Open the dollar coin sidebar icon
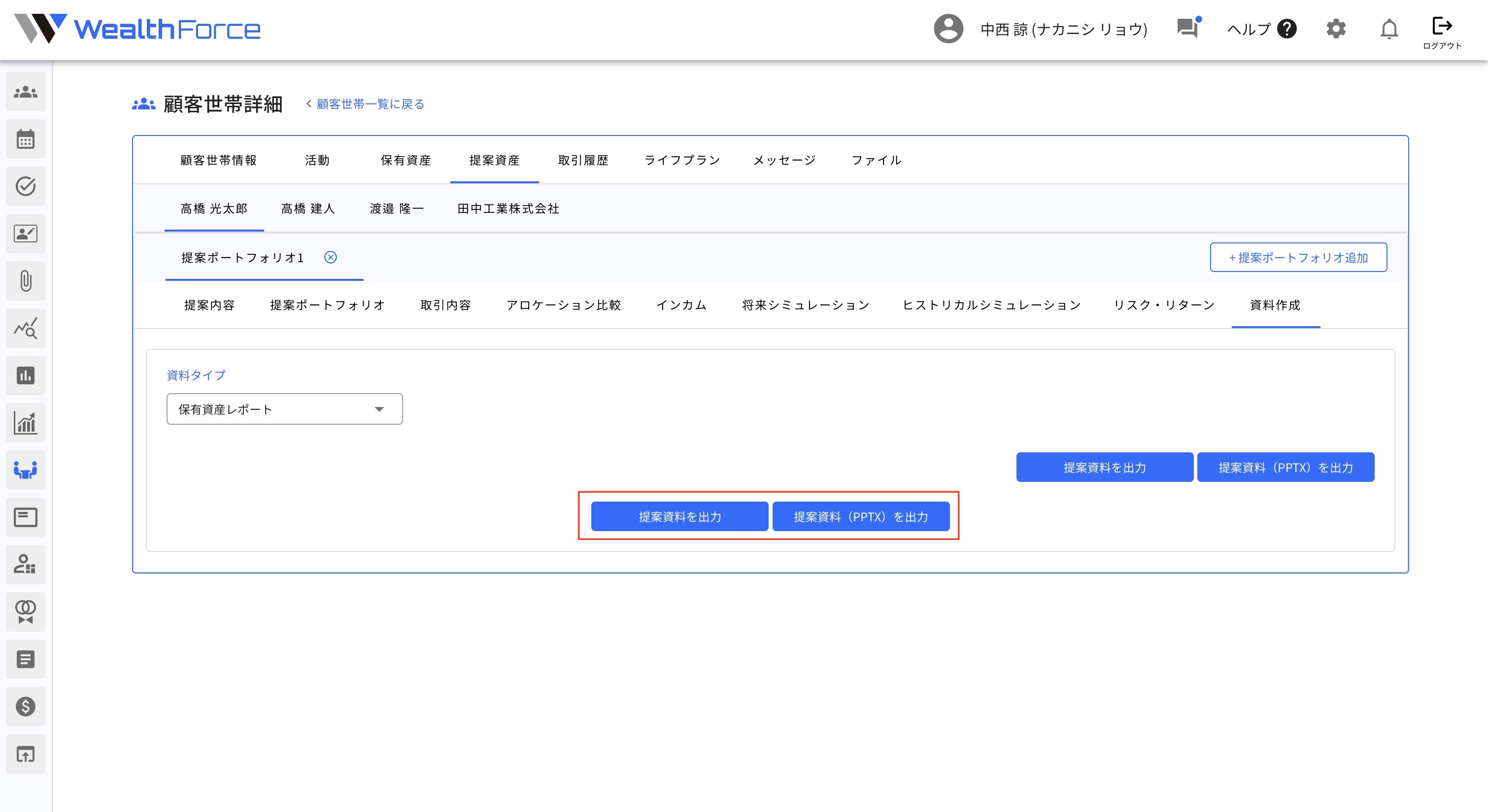This screenshot has height=812, width=1488. pos(26,707)
